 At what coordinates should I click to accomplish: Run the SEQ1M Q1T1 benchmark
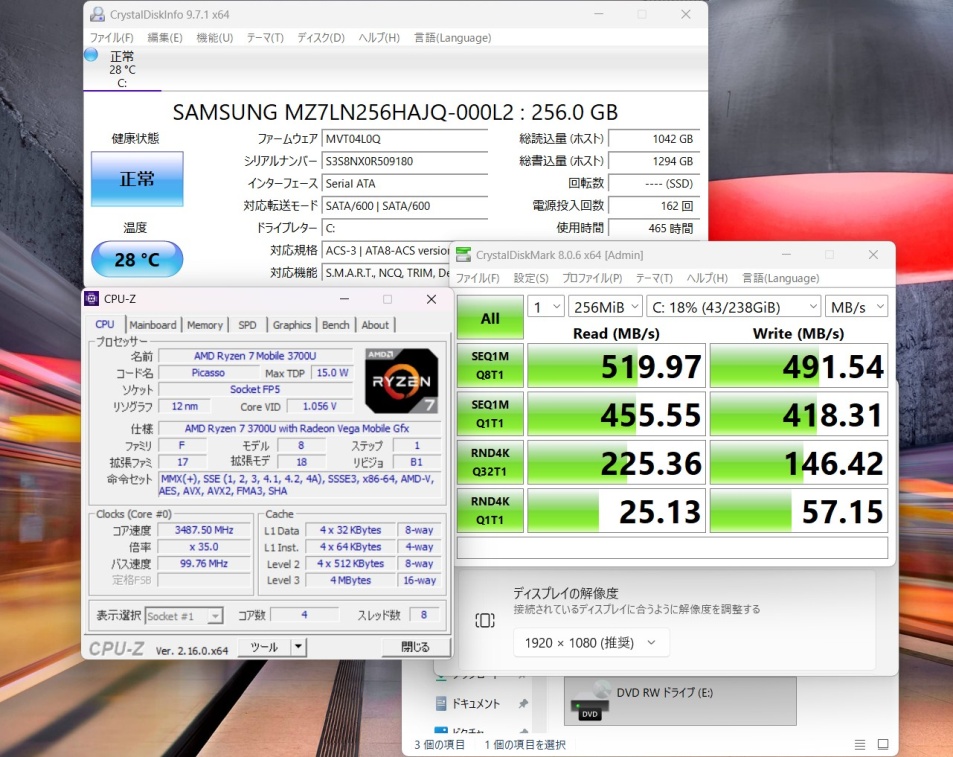coord(490,414)
